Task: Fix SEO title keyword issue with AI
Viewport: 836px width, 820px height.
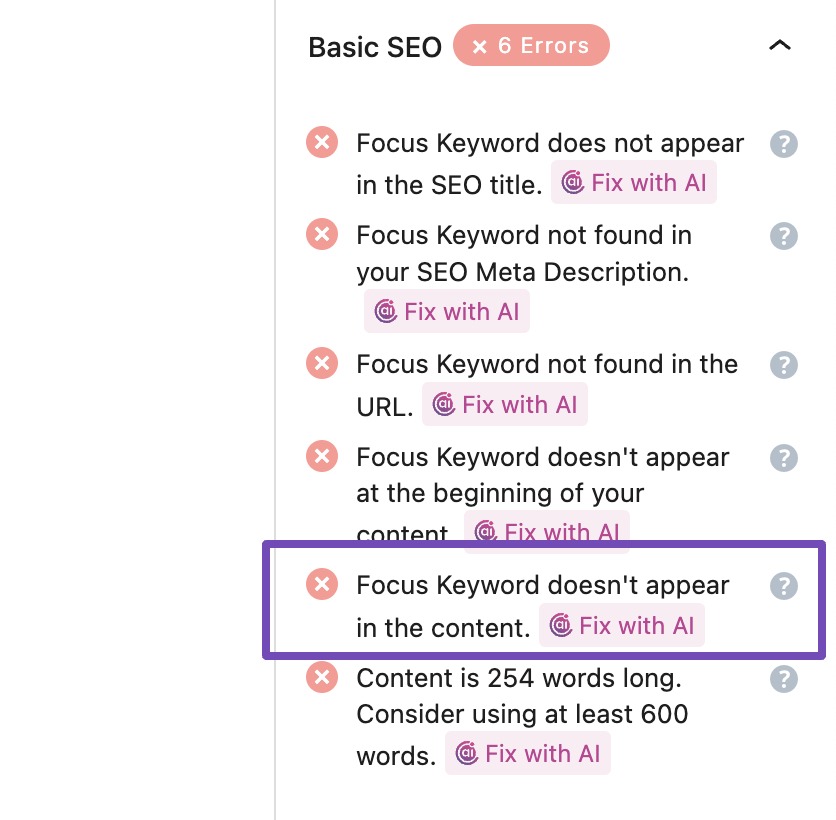Action: pos(634,182)
